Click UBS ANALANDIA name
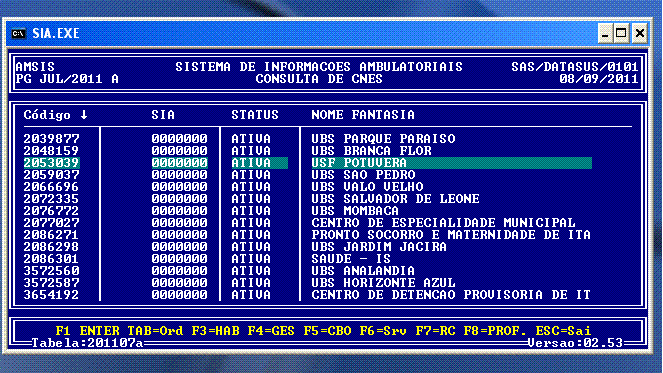 [x=363, y=271]
